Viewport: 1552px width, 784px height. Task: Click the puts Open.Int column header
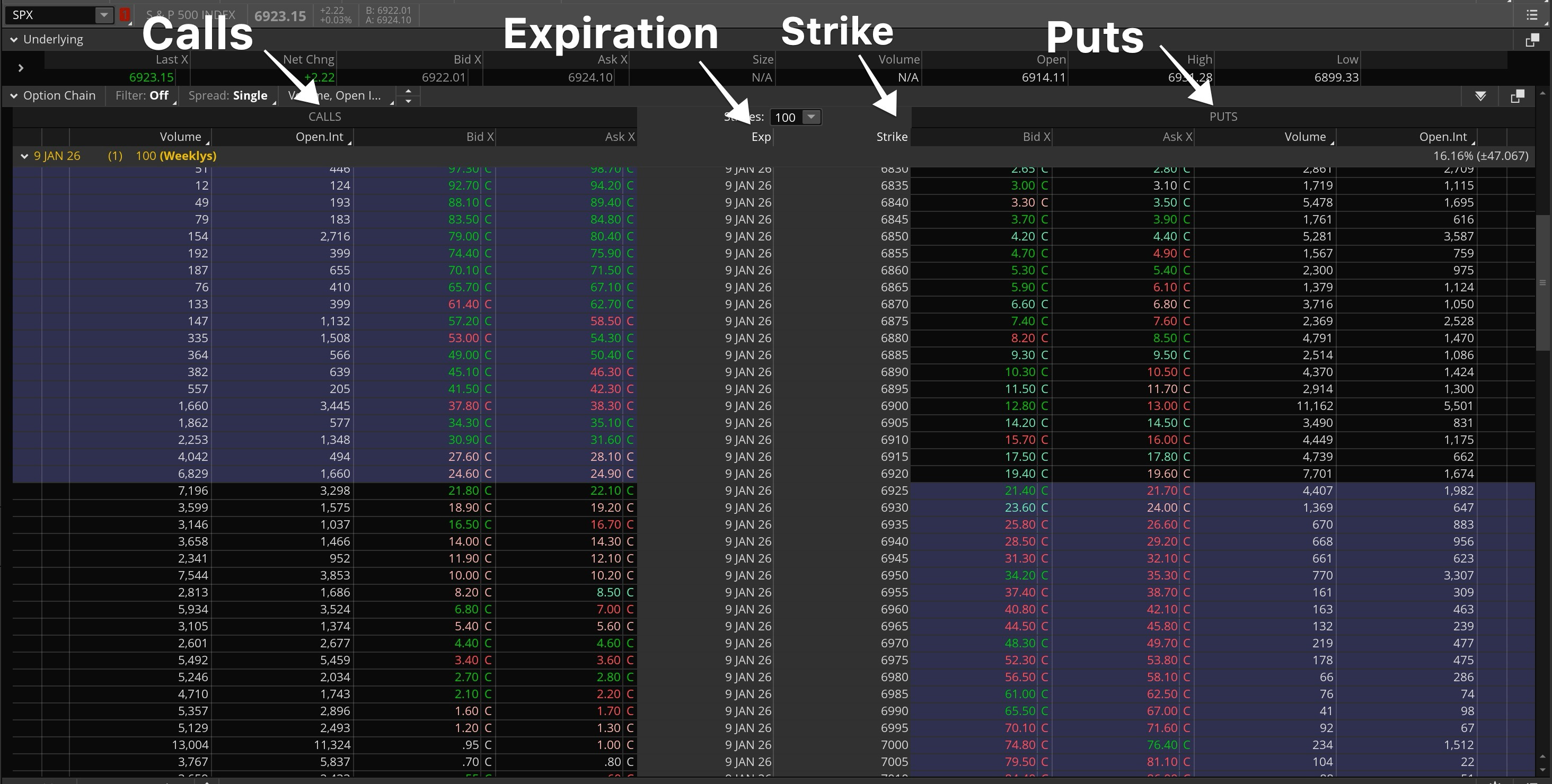(1442, 137)
